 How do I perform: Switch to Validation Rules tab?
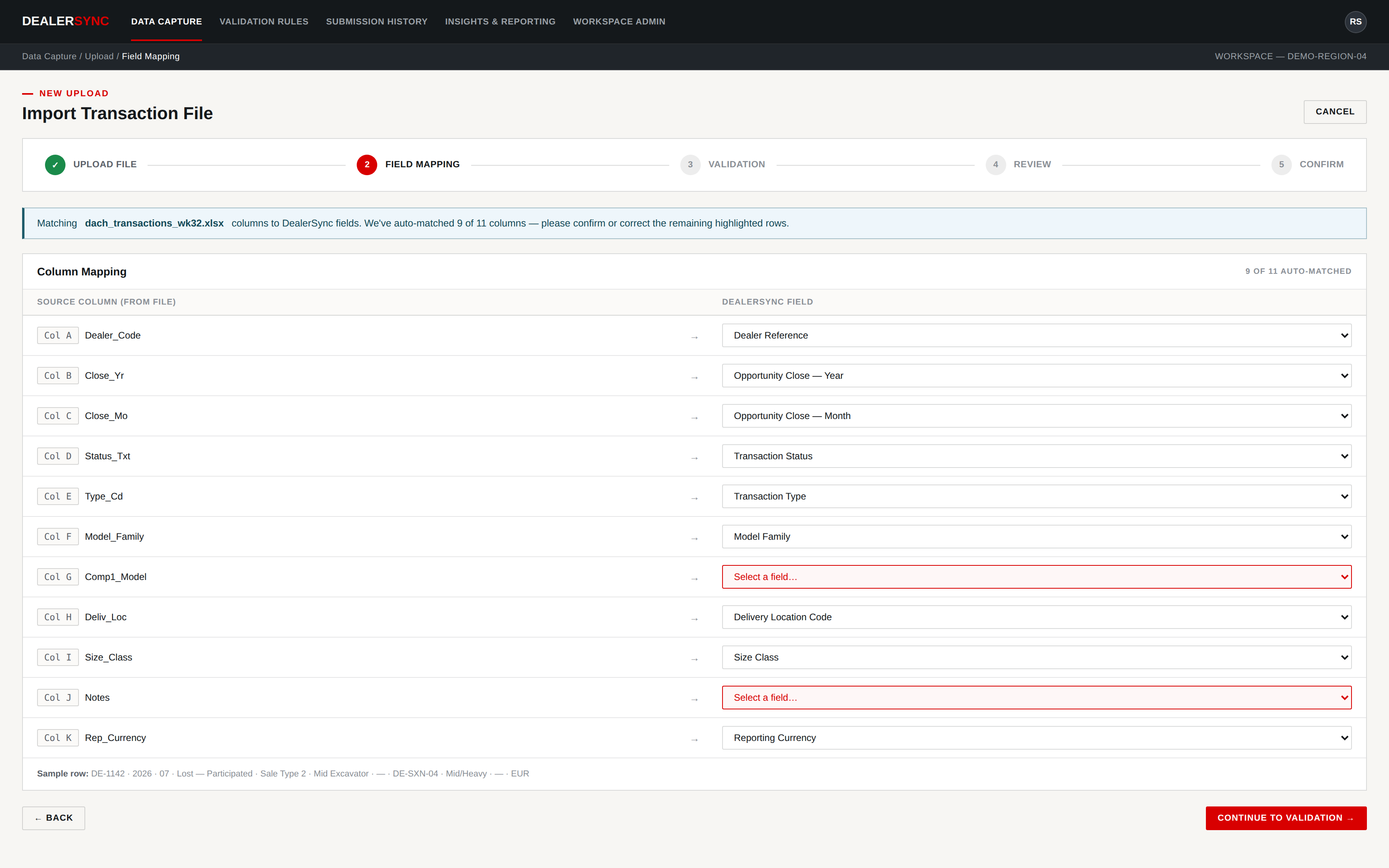[x=264, y=22]
